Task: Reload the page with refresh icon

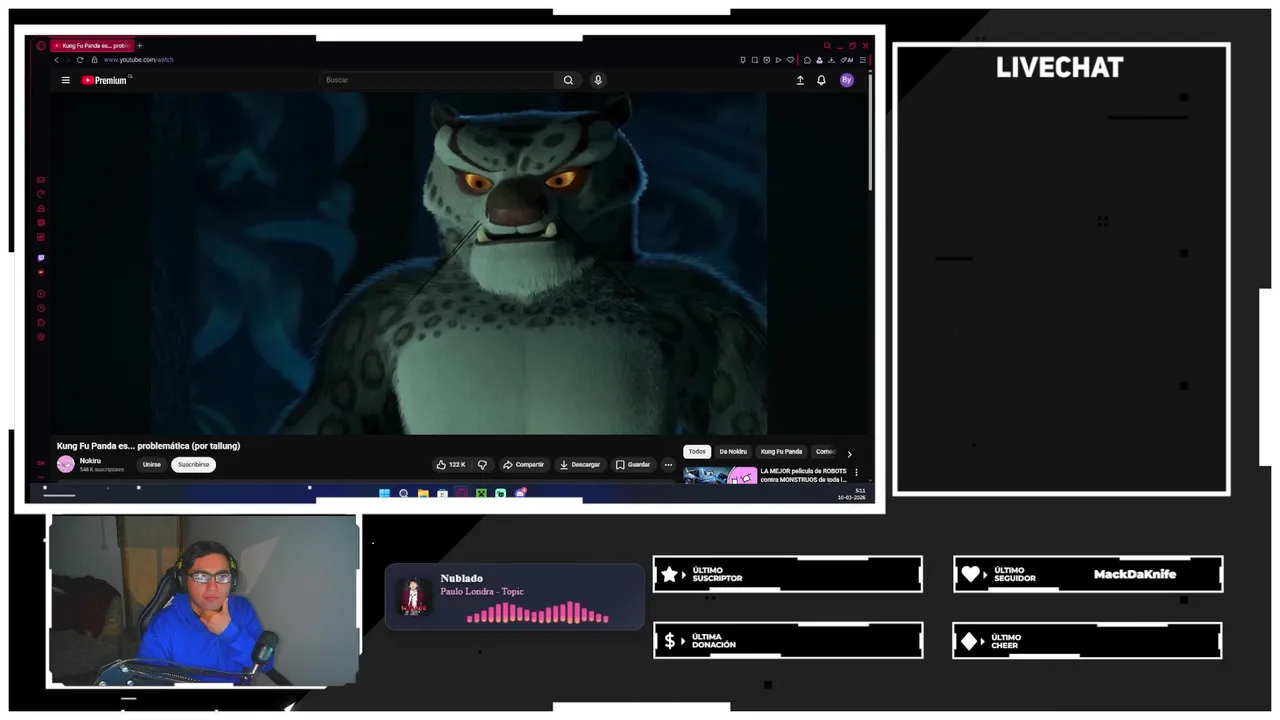Action: [x=80, y=60]
